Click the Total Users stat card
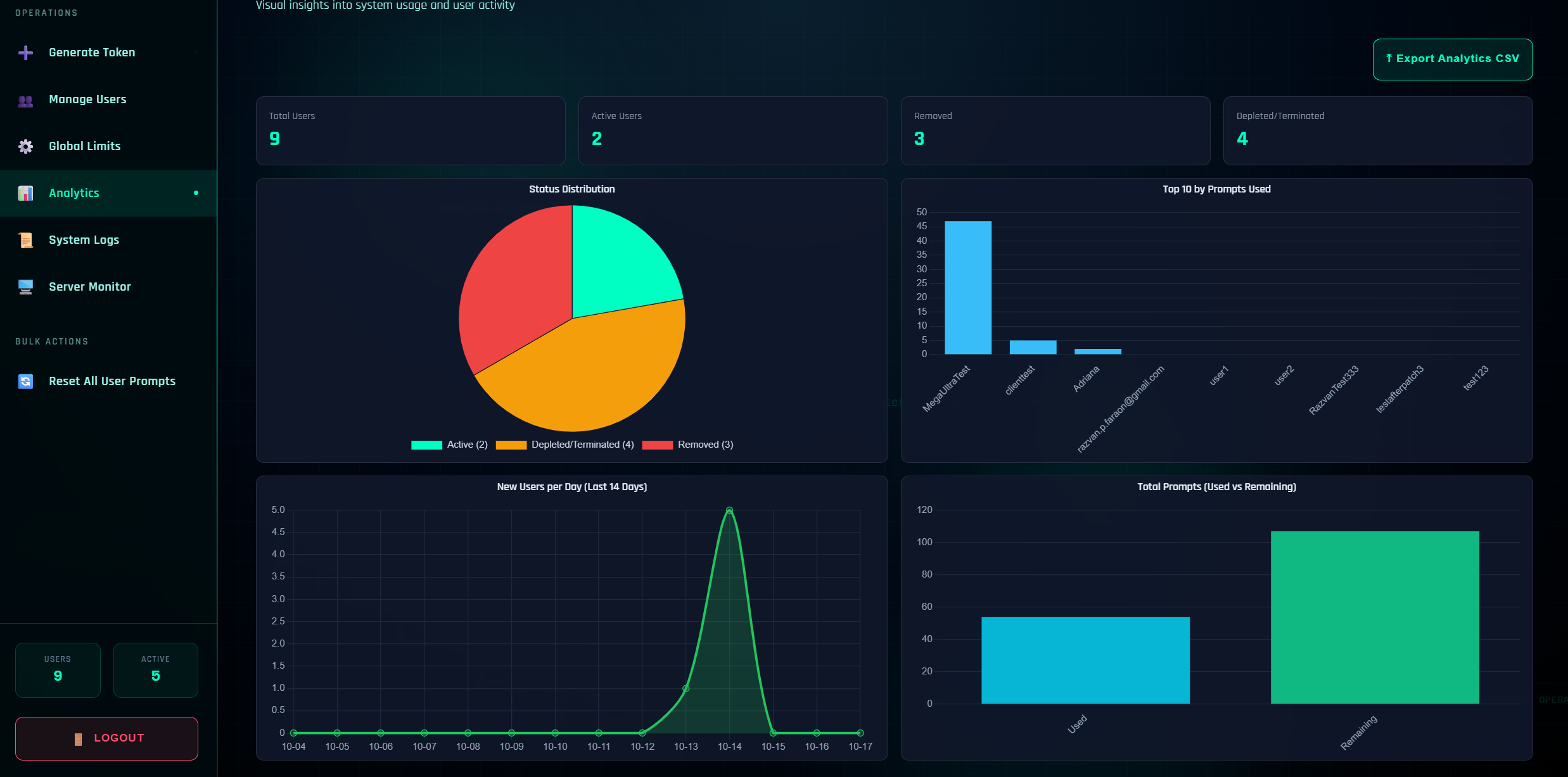Screen dimensions: 1568x777 pyautogui.click(x=410, y=130)
